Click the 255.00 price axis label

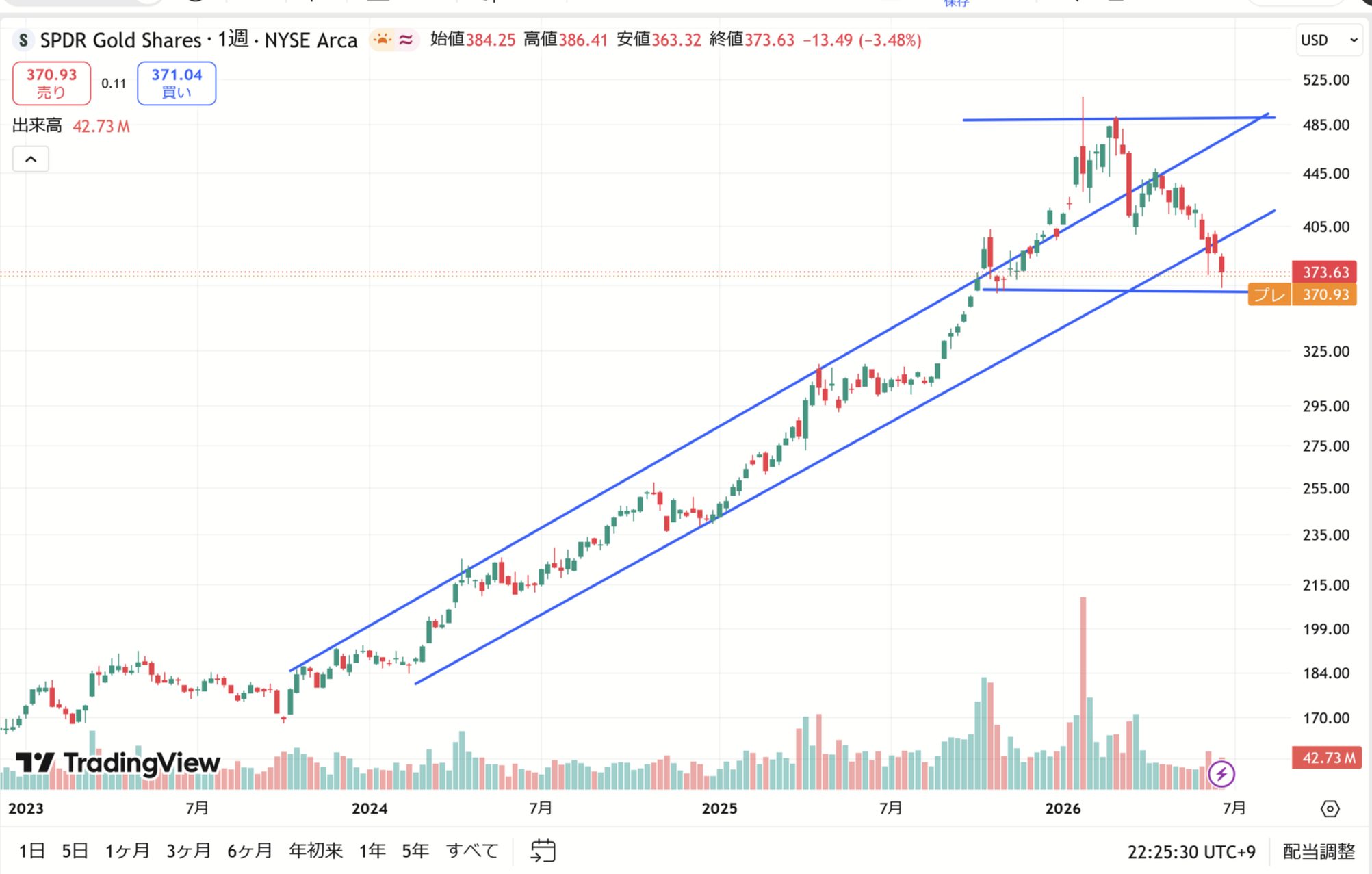tap(1325, 489)
